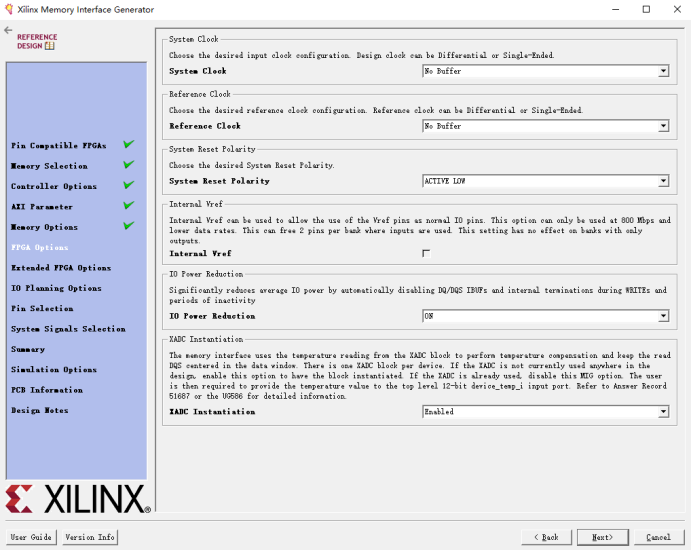Open the XADC Instantiation dropdown

(x=546, y=412)
